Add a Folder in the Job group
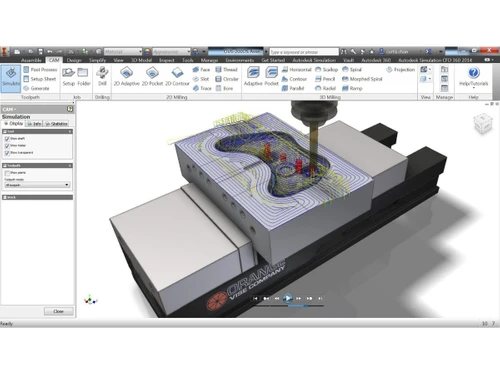The image size is (500, 375). tap(84, 77)
